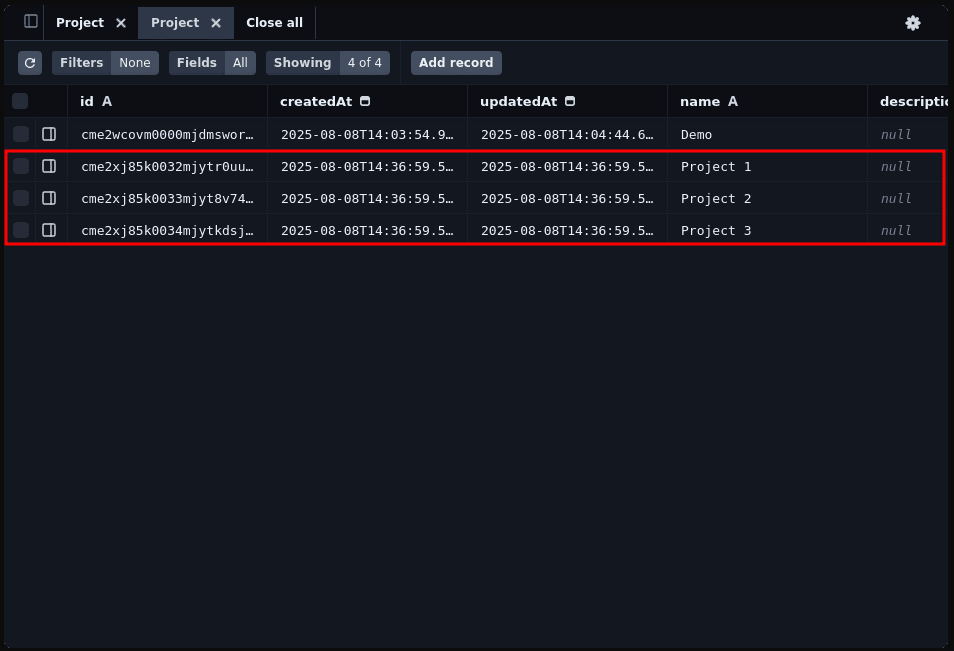
Task: Sort by the createdAt column header
Action: point(316,101)
